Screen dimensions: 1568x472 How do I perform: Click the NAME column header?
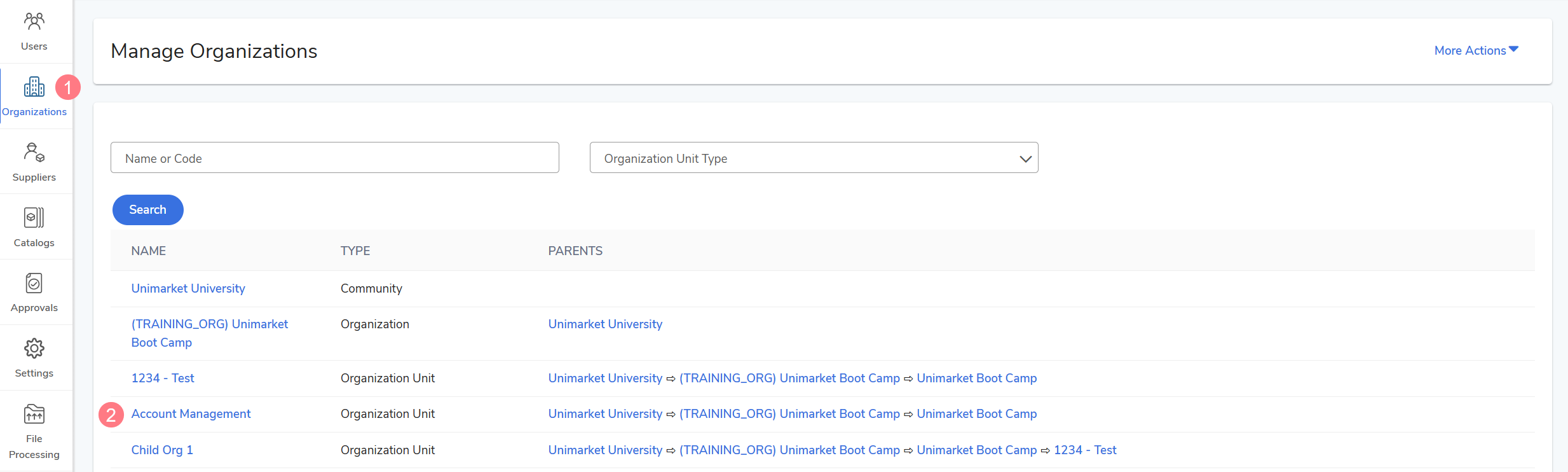149,251
